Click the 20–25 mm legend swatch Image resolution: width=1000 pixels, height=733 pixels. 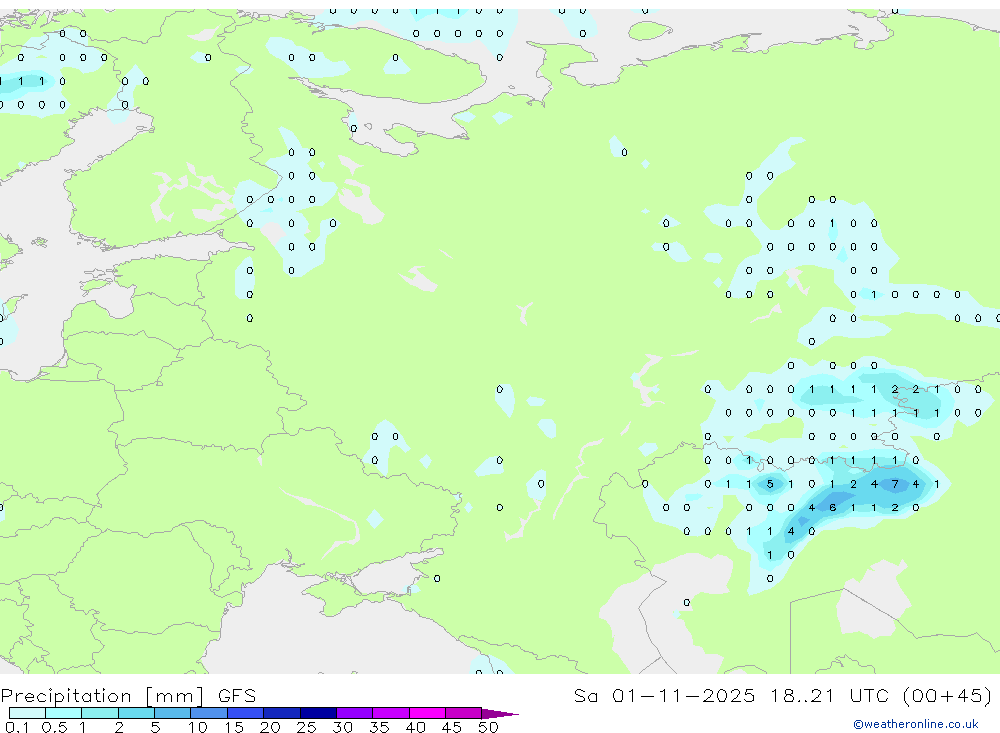[281, 713]
